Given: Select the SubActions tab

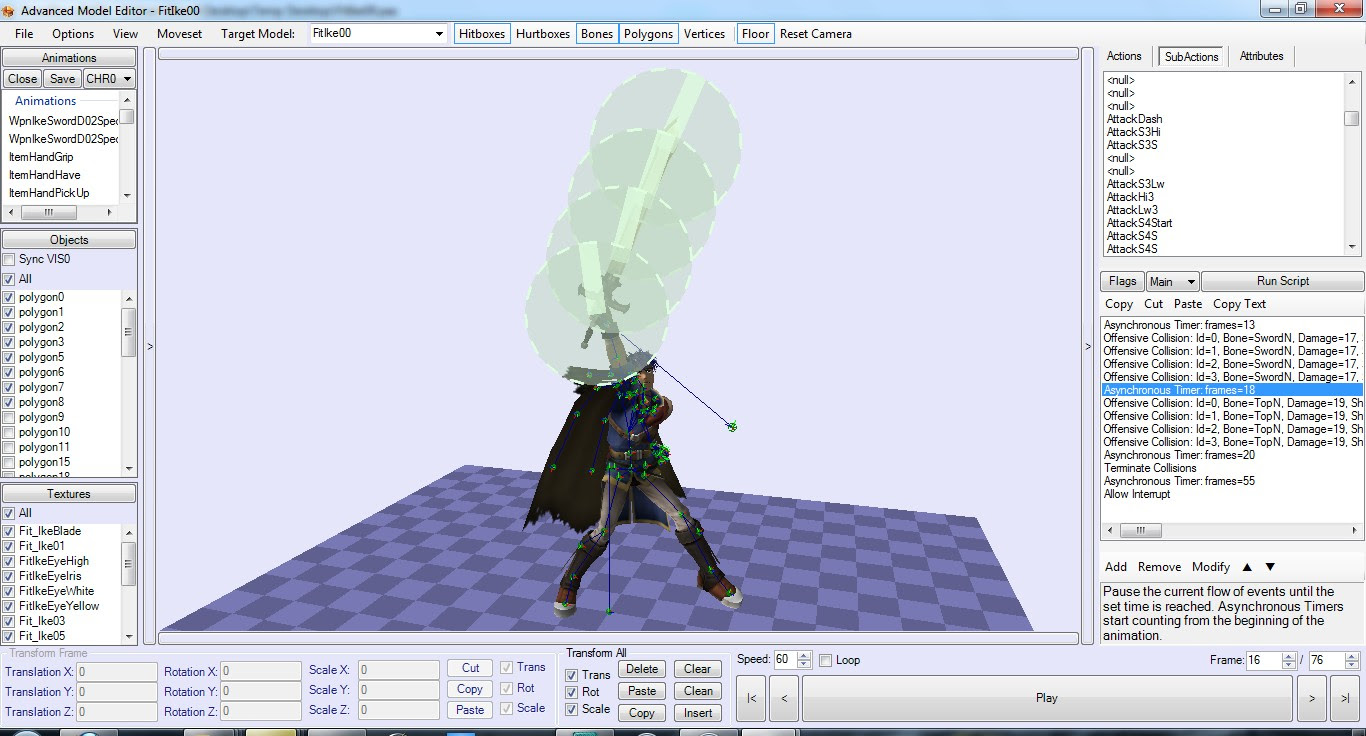Looking at the screenshot, I should 1191,57.
